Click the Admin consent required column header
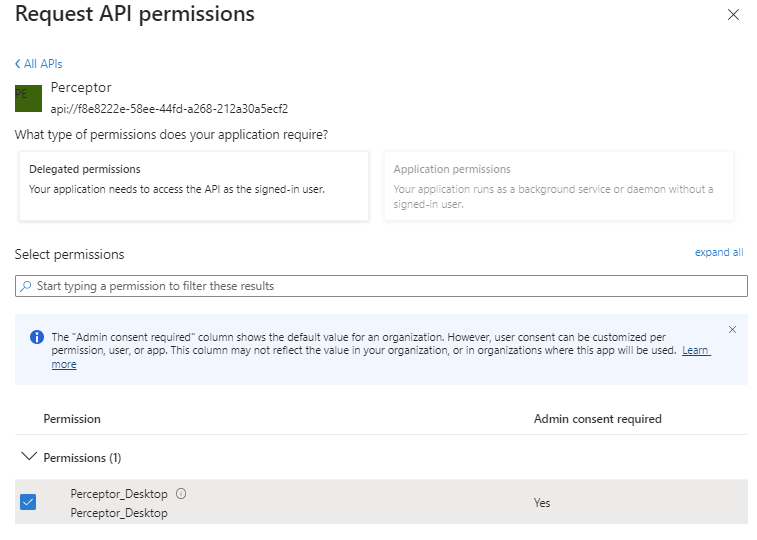The height and width of the screenshot is (540, 757). [x=598, y=419]
